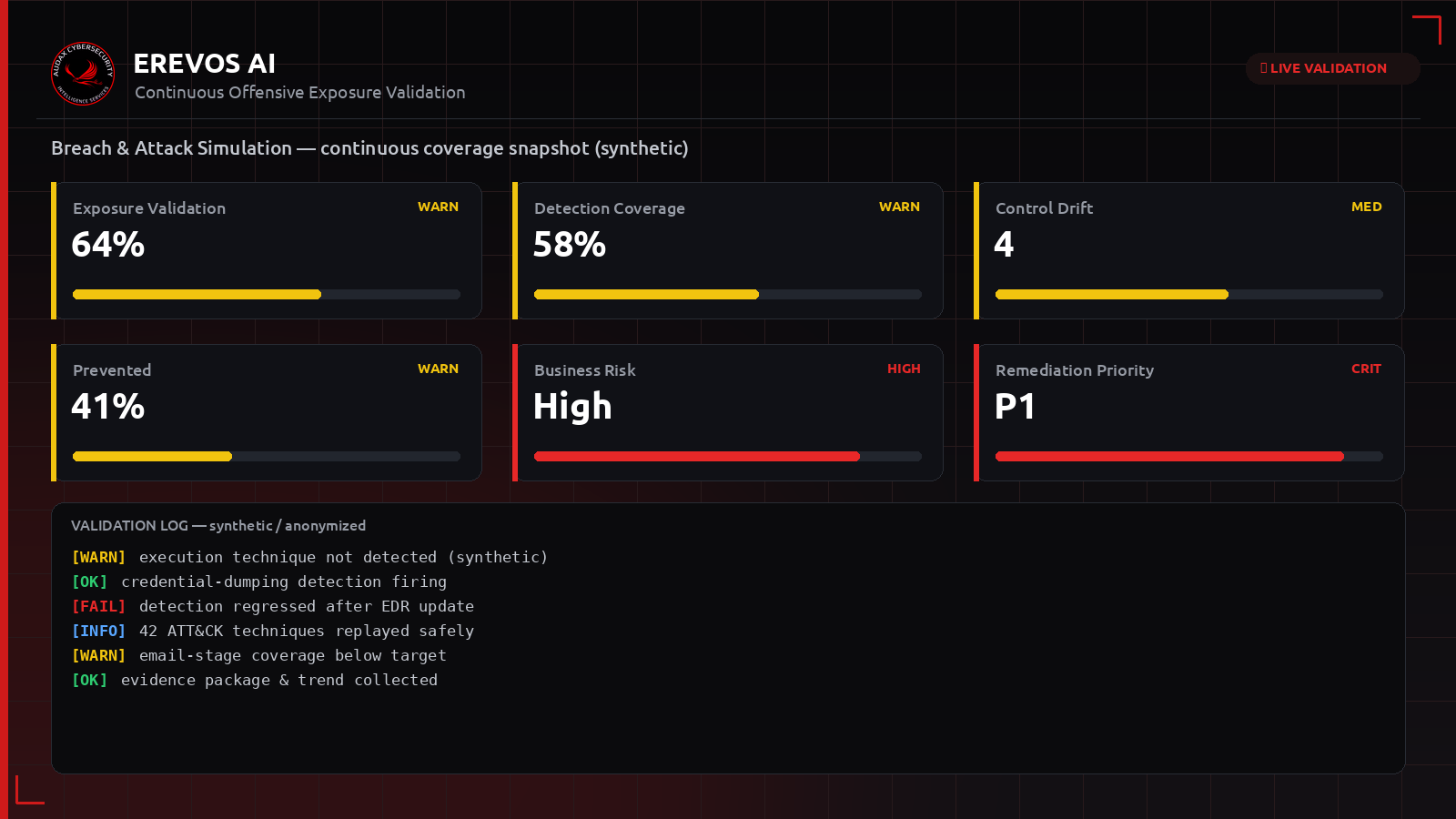Click the Breach & Attack Simulation heading

[369, 148]
